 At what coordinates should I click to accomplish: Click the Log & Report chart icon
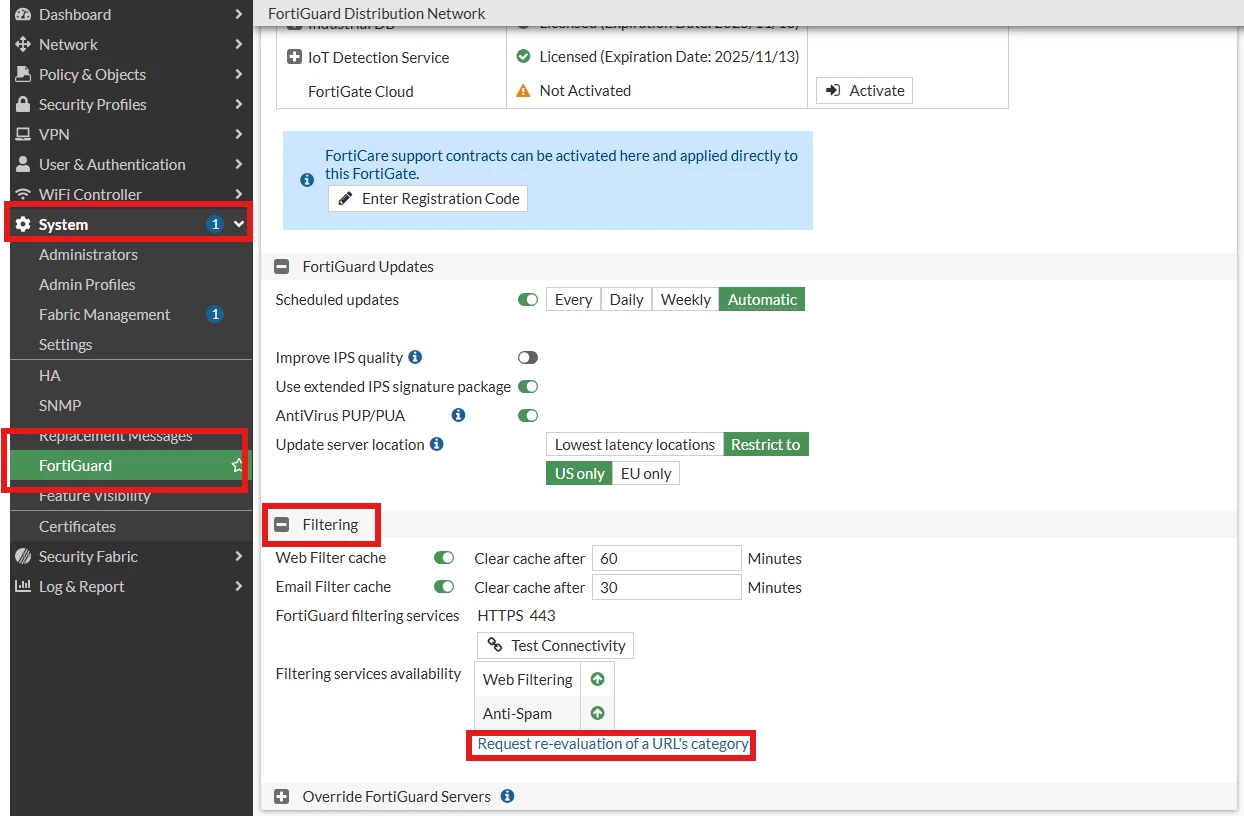coord(23,586)
